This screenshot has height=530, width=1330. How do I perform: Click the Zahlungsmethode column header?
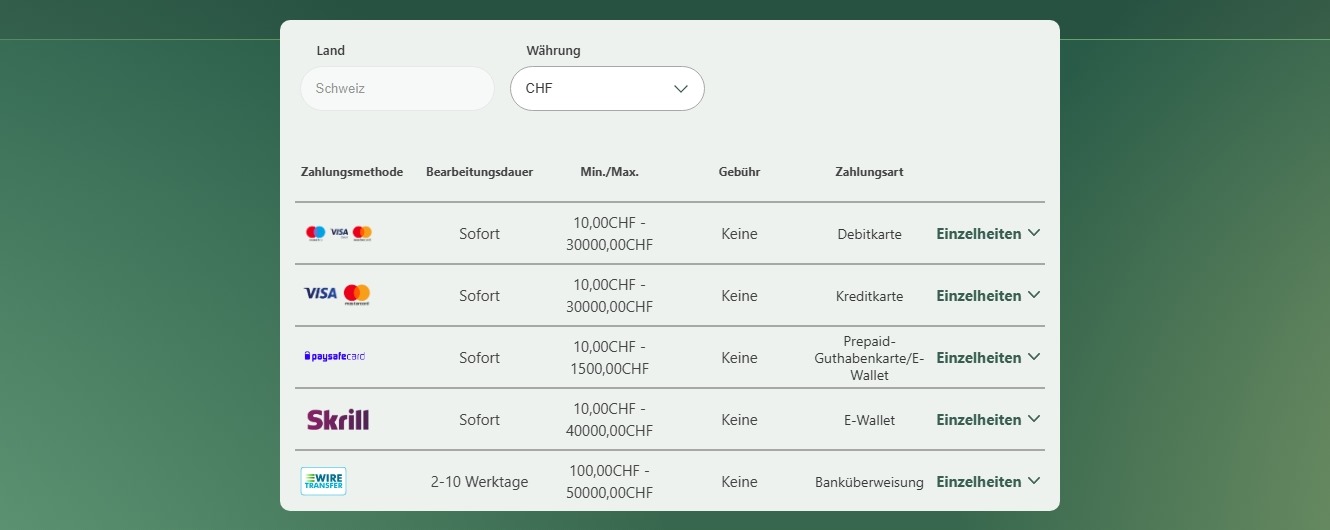[x=352, y=172]
